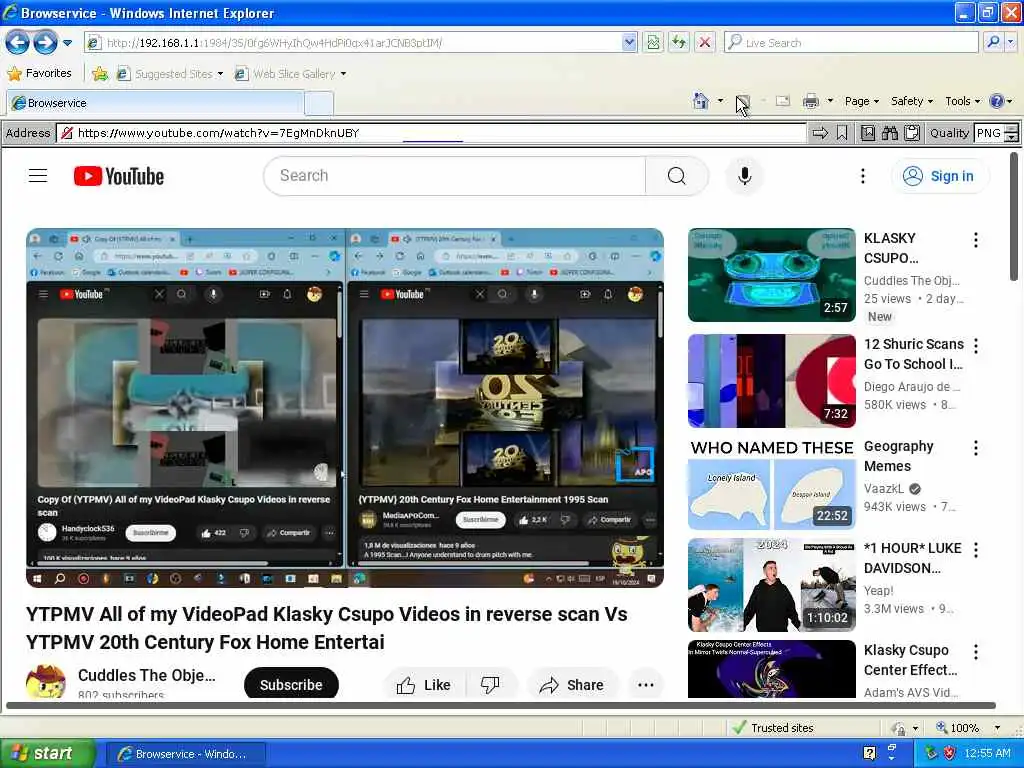Image resolution: width=1024 pixels, height=768 pixels.
Task: Select the Browservice tab
Action: 155,103
